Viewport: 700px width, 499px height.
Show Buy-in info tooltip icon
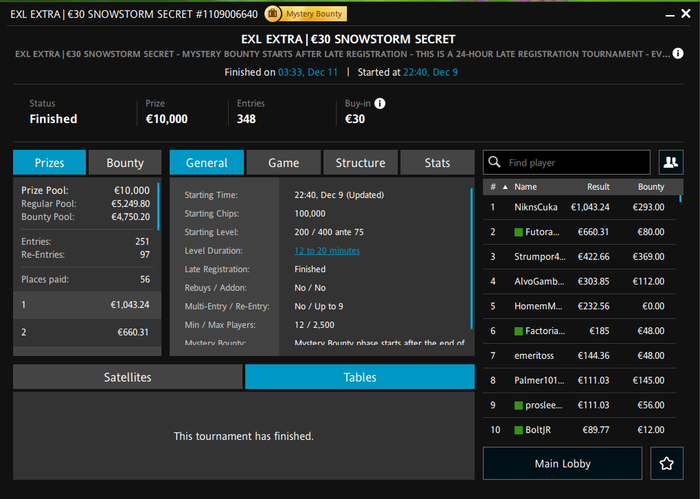pos(379,104)
